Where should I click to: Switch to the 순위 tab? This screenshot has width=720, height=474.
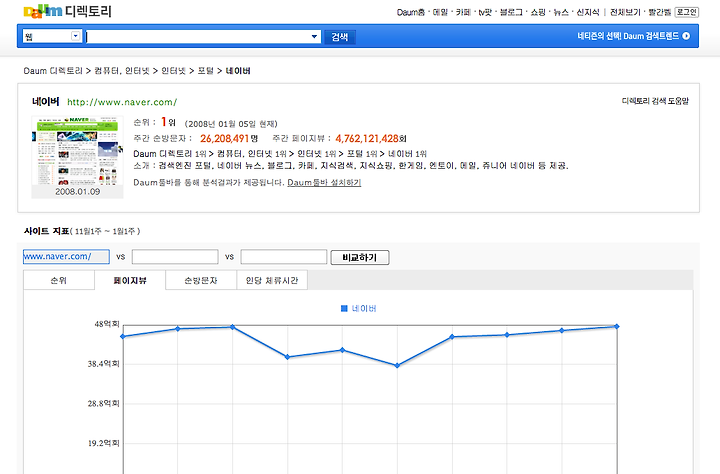tap(59, 280)
